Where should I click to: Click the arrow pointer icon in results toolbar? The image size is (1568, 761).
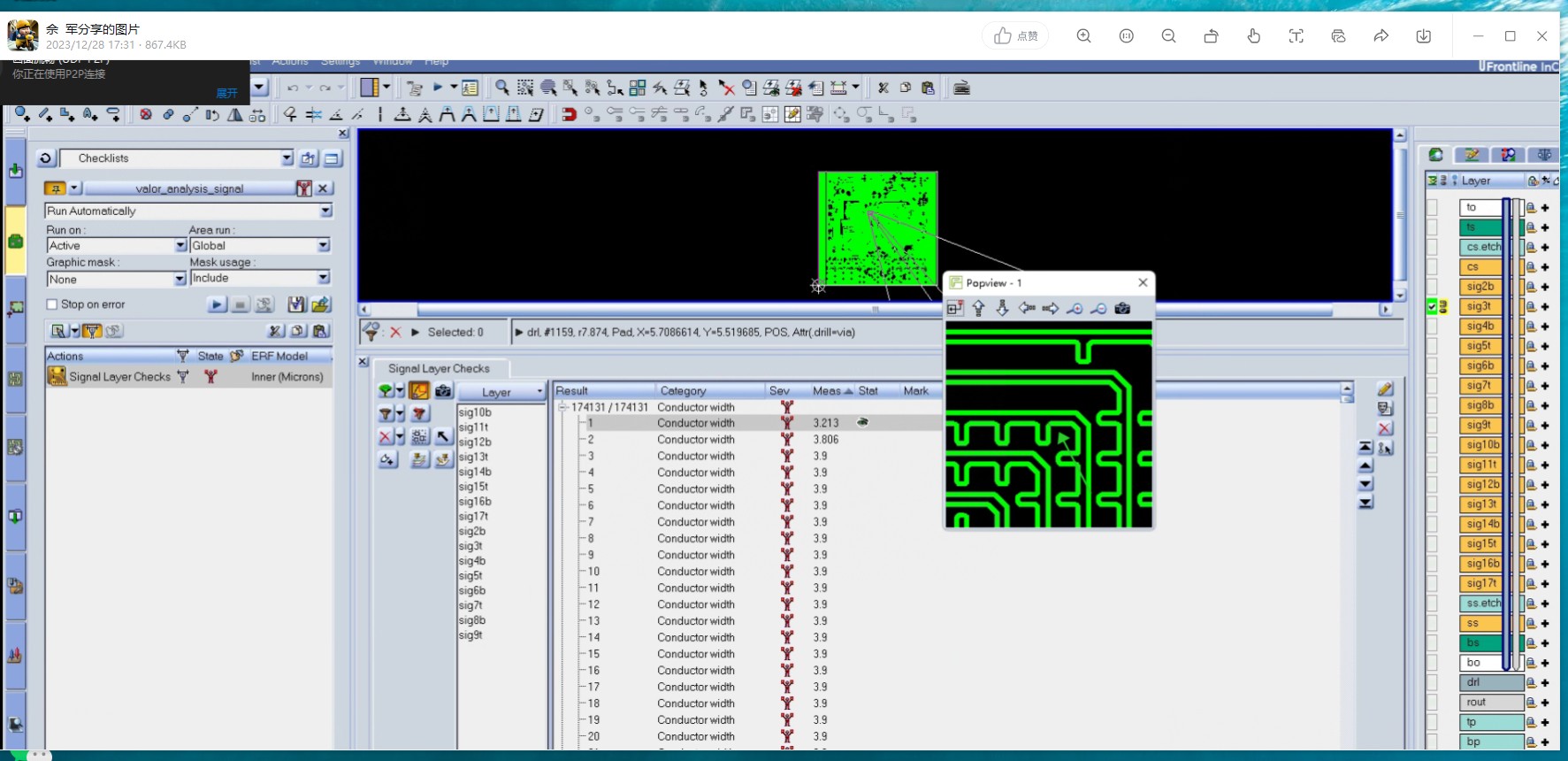click(443, 436)
